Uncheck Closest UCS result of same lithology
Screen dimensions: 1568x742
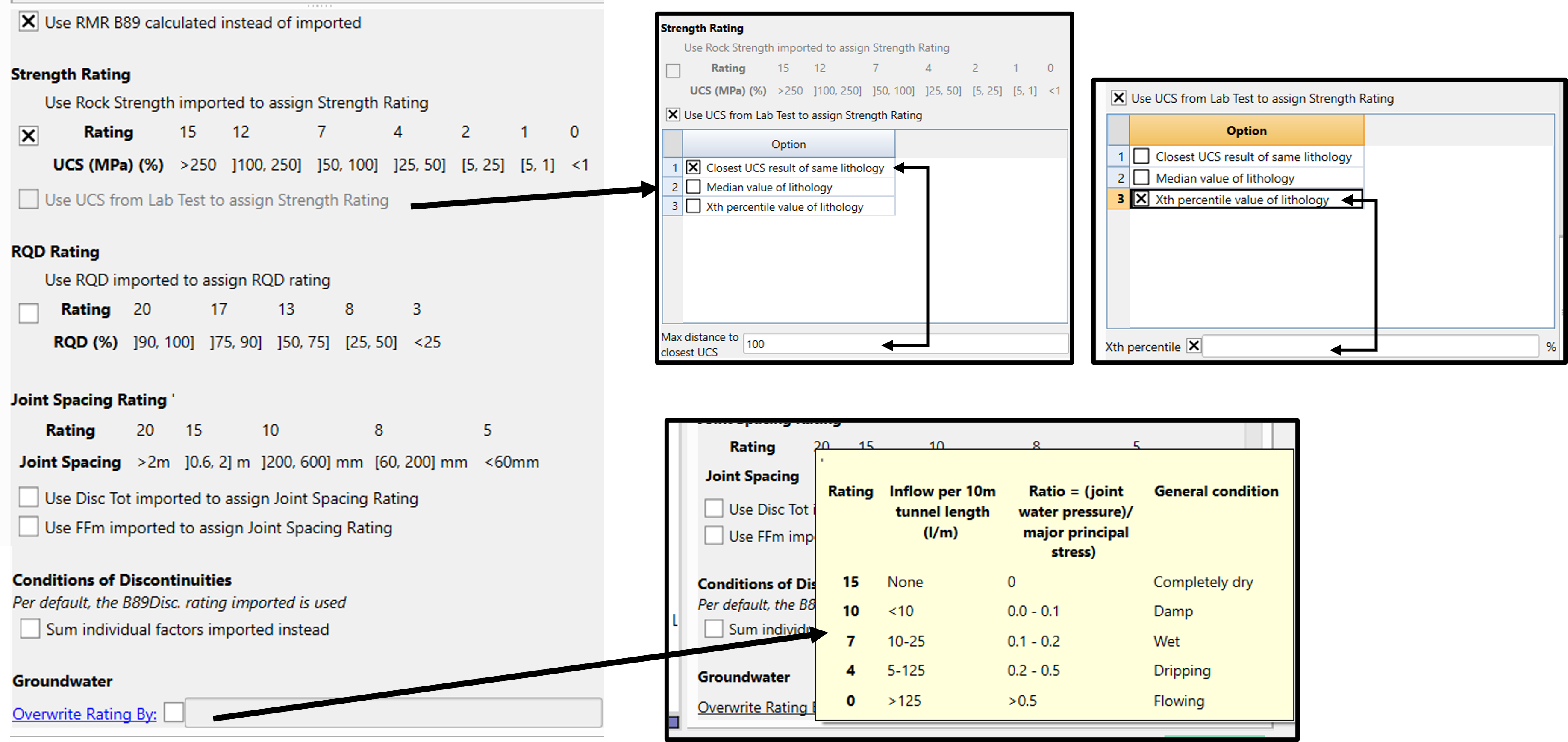click(x=693, y=168)
